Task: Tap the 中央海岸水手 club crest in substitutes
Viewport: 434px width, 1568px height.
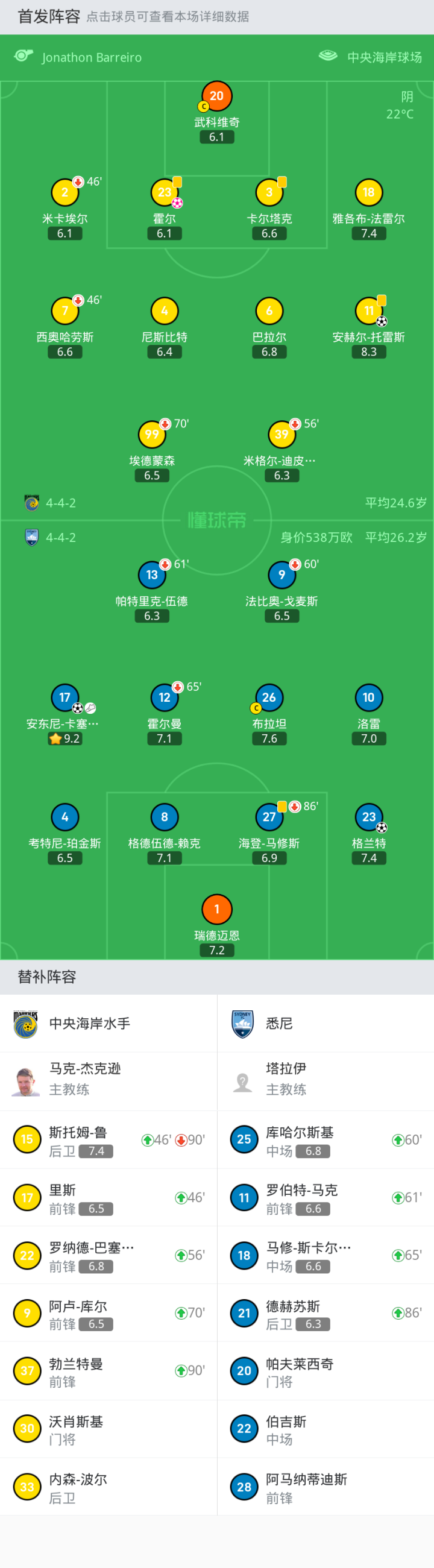Action: (25, 1024)
